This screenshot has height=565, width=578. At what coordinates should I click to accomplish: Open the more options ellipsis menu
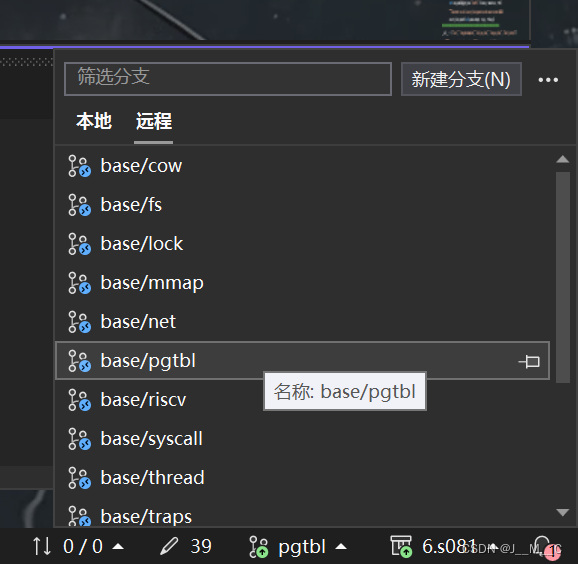pos(548,80)
